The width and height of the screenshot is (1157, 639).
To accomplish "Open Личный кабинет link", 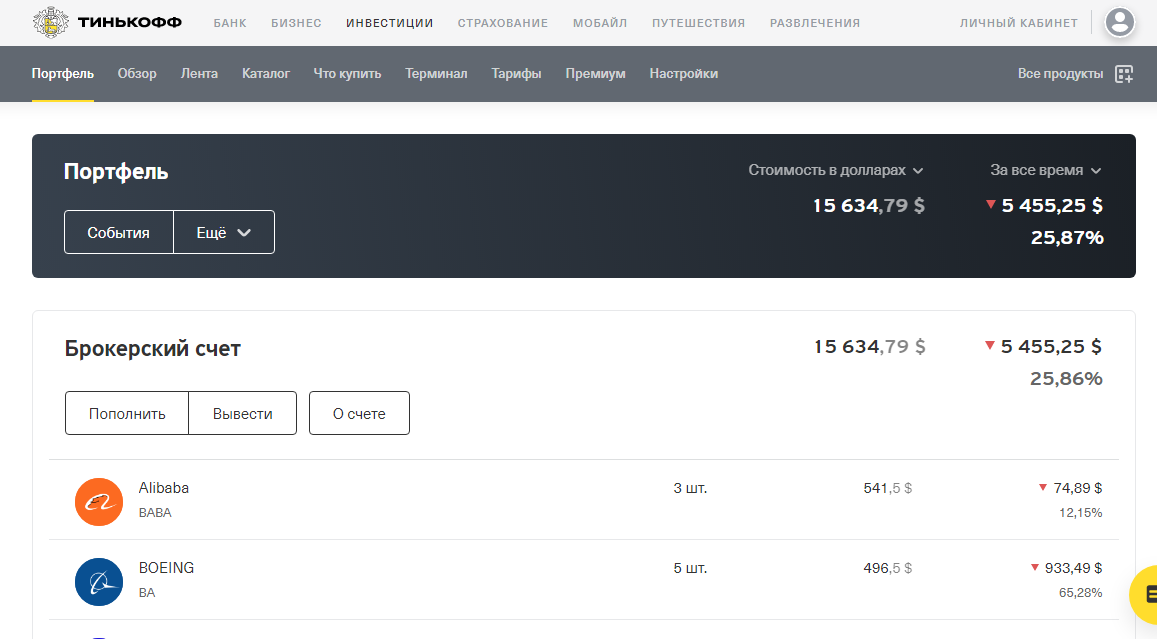I will (x=1019, y=23).
